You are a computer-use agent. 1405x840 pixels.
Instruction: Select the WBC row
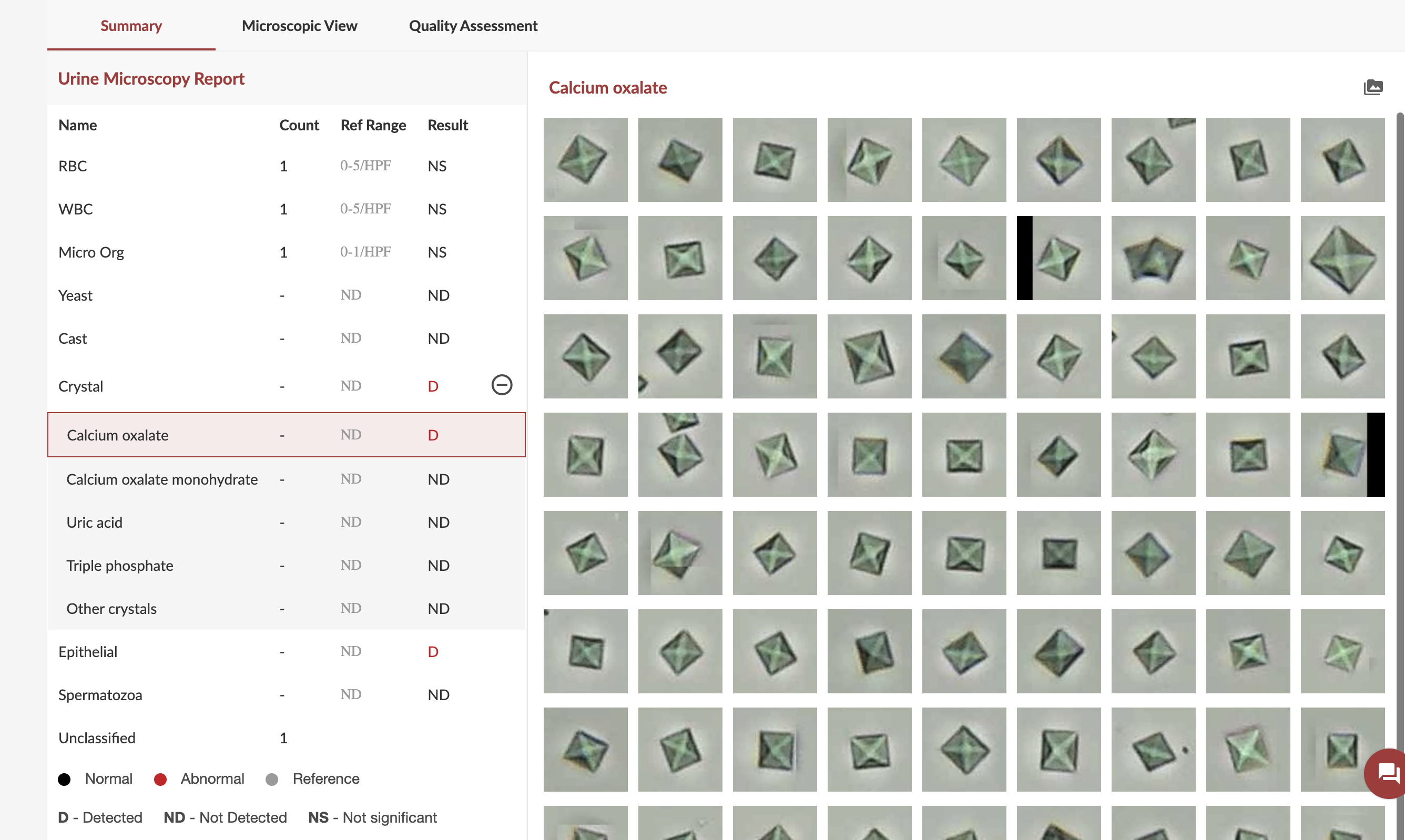click(x=287, y=209)
